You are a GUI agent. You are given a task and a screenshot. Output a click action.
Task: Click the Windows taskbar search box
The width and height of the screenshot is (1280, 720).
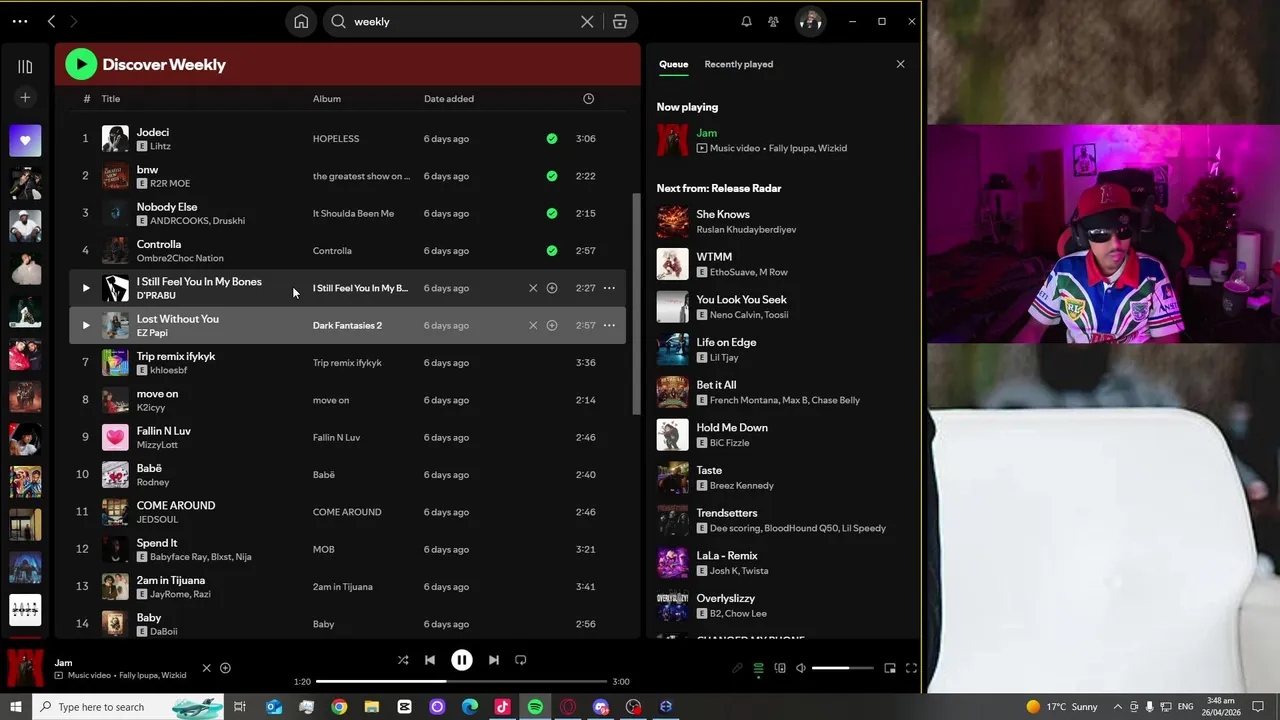pyautogui.click(x=130, y=707)
